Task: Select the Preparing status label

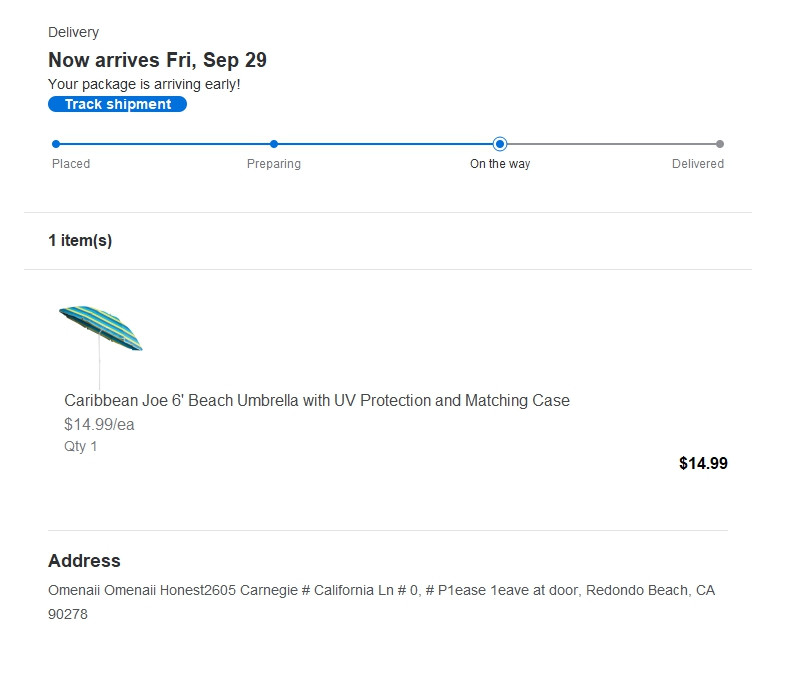Action: 274,164
